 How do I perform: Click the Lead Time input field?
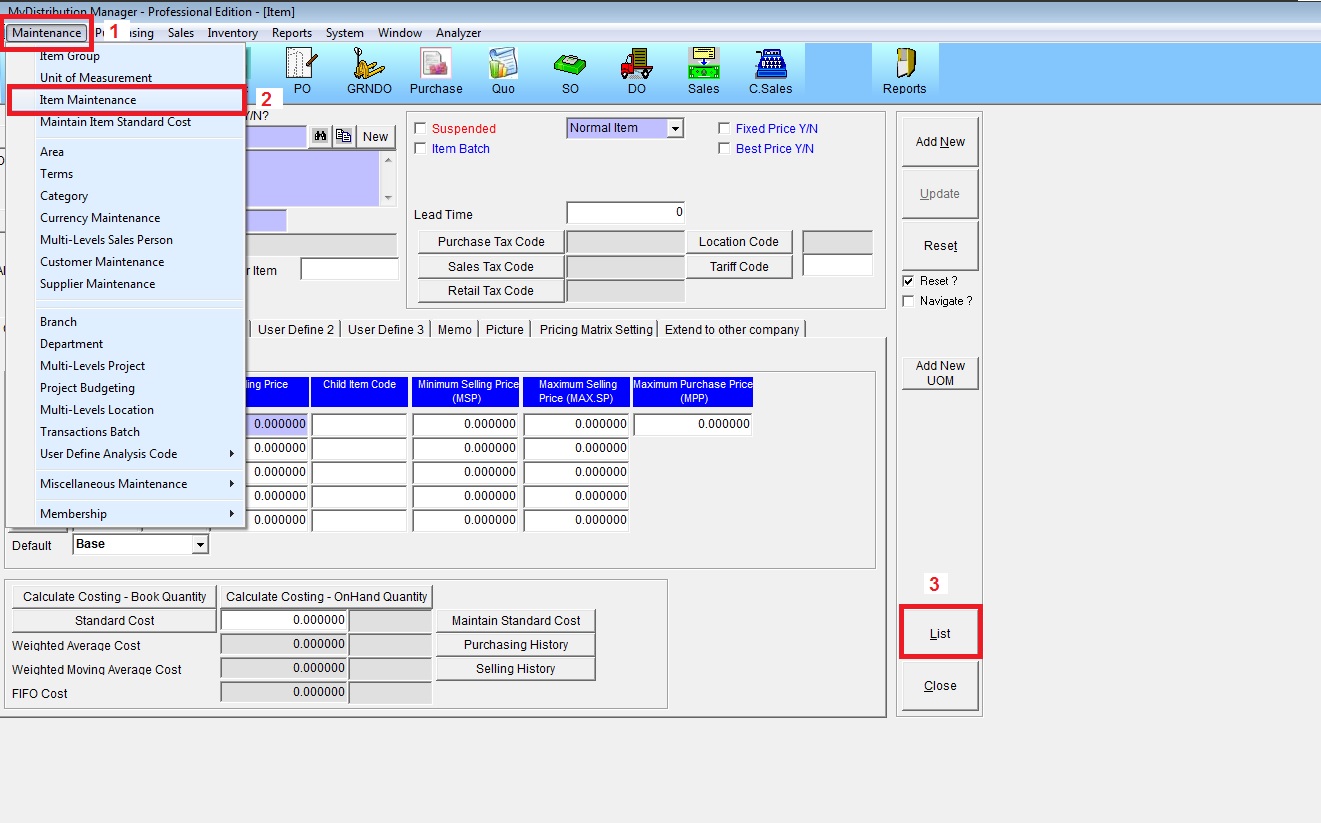pos(626,213)
